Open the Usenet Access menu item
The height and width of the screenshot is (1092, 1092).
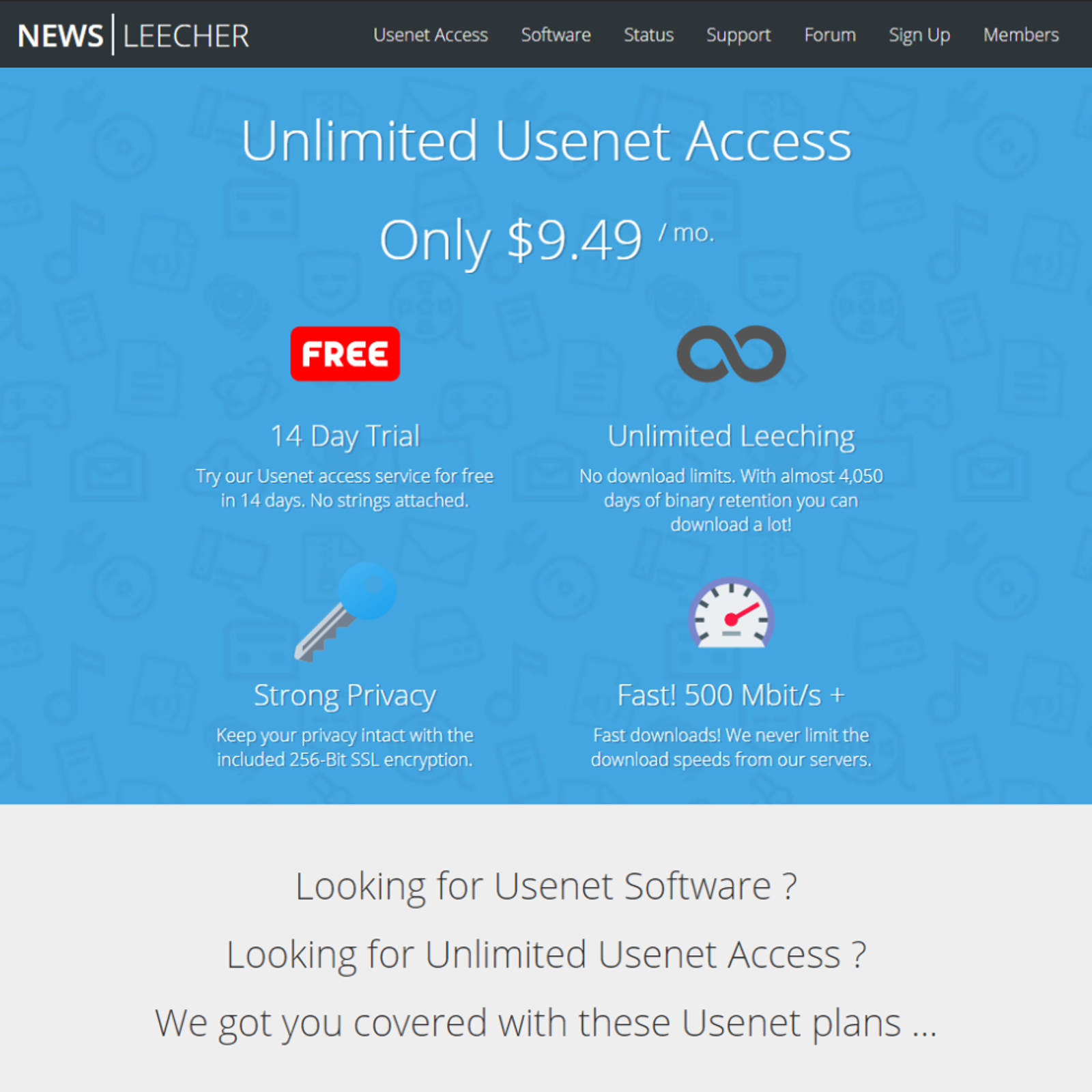[x=431, y=35]
